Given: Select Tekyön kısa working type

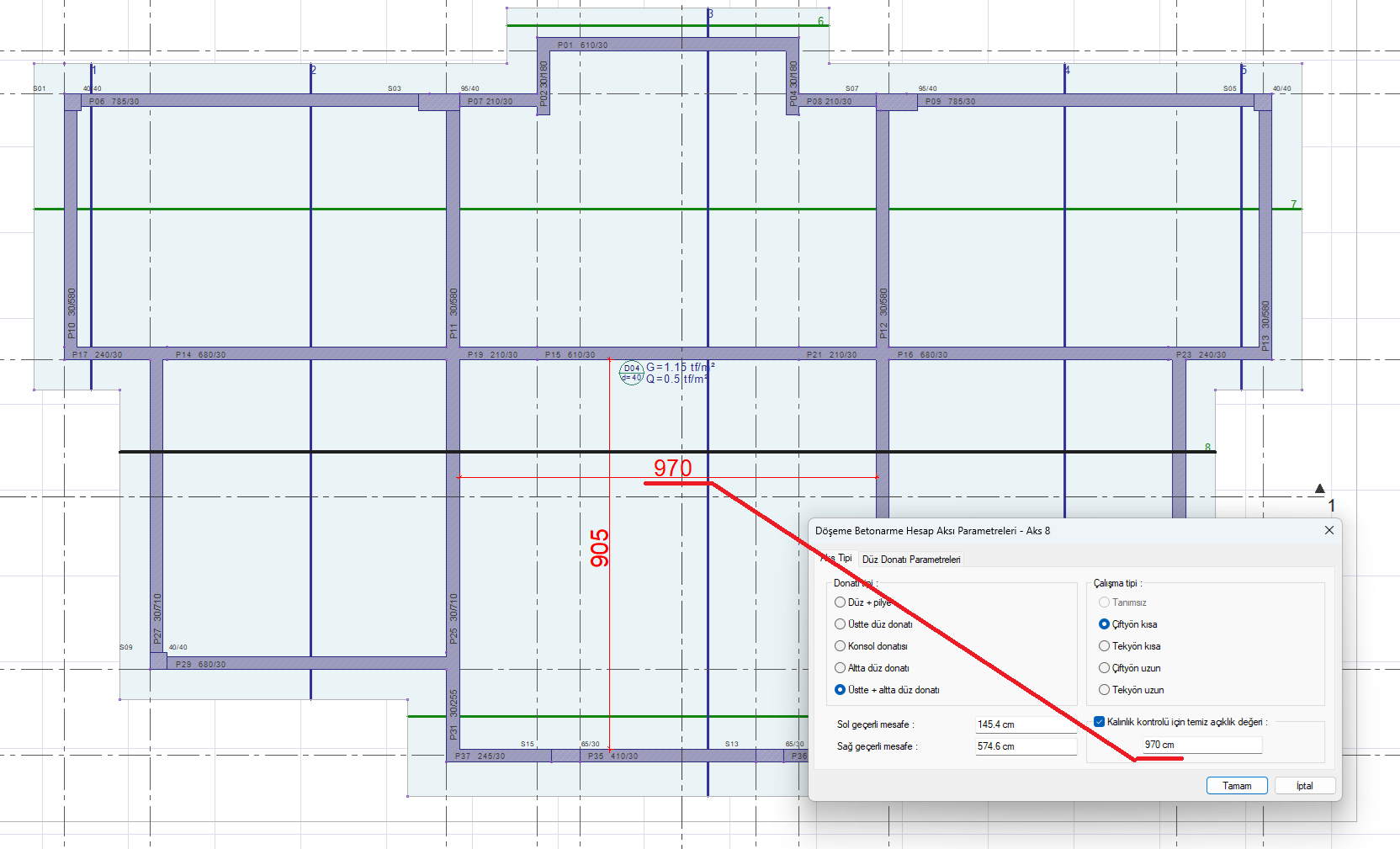Looking at the screenshot, I should pyautogui.click(x=1105, y=646).
